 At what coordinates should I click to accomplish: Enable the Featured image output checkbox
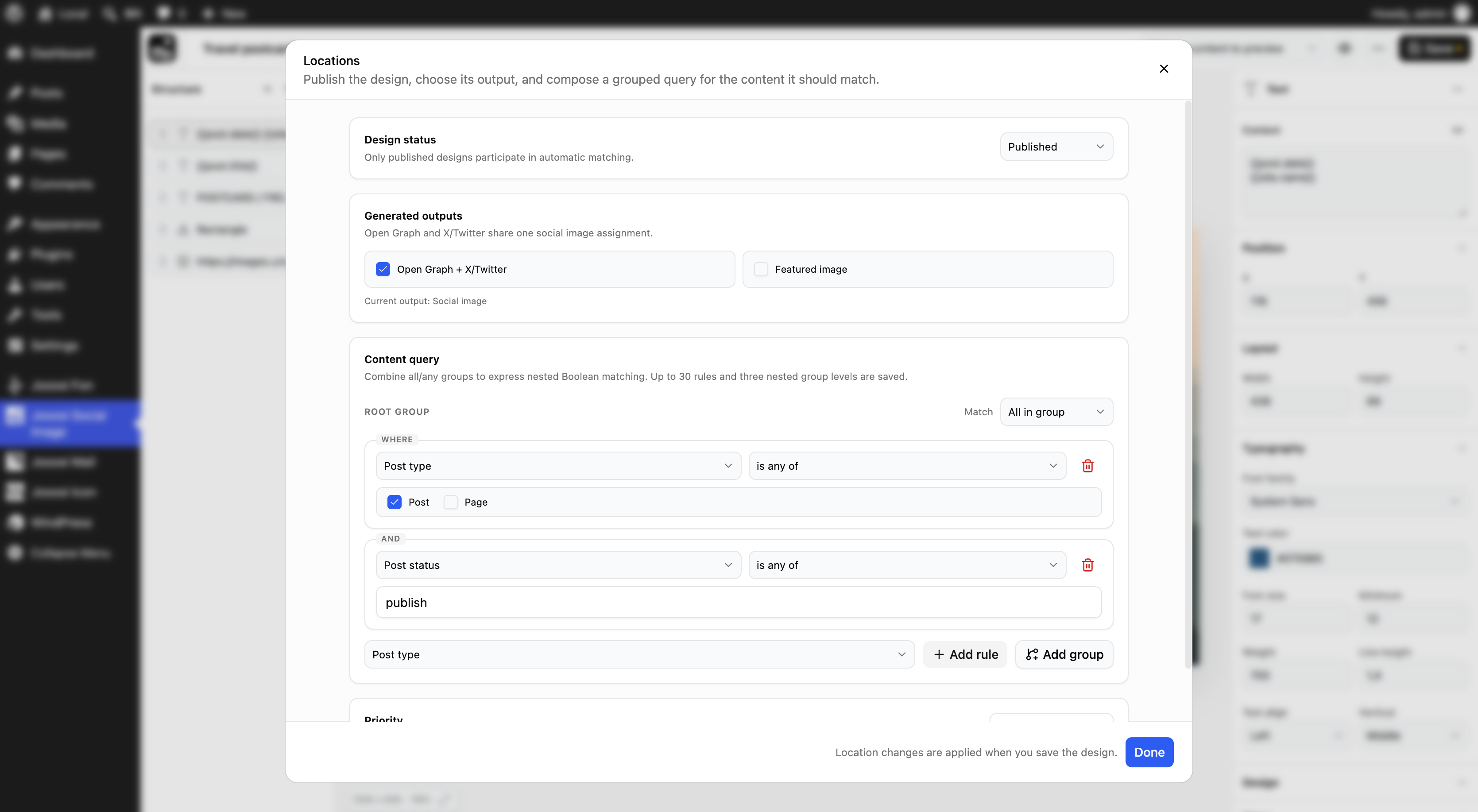pyautogui.click(x=761, y=269)
